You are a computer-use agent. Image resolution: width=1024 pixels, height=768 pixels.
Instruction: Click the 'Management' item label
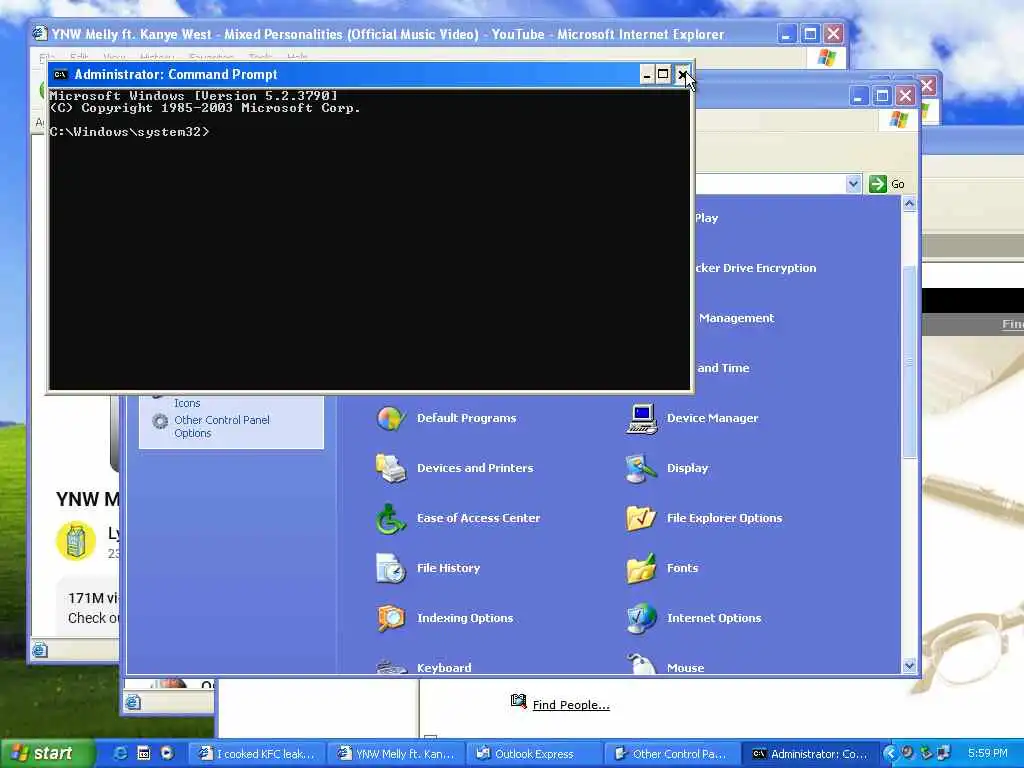(736, 318)
